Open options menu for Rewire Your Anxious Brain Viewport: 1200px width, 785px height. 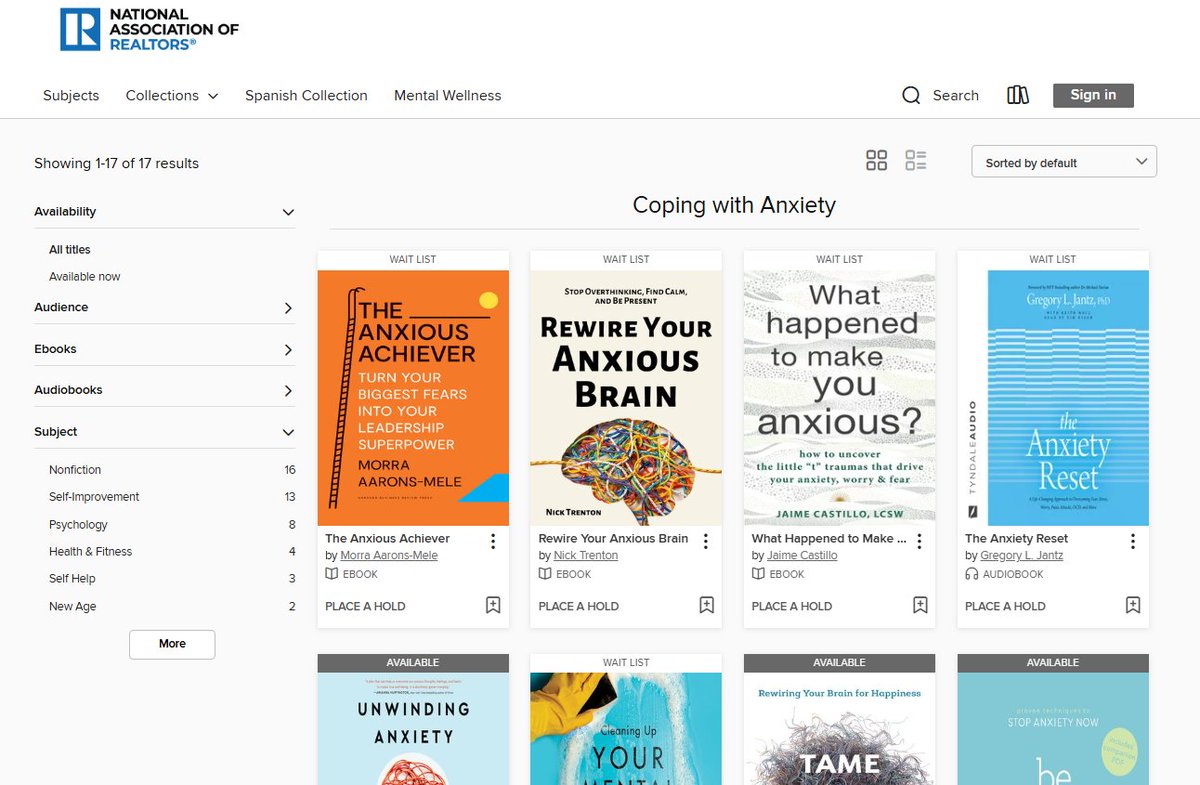706,541
